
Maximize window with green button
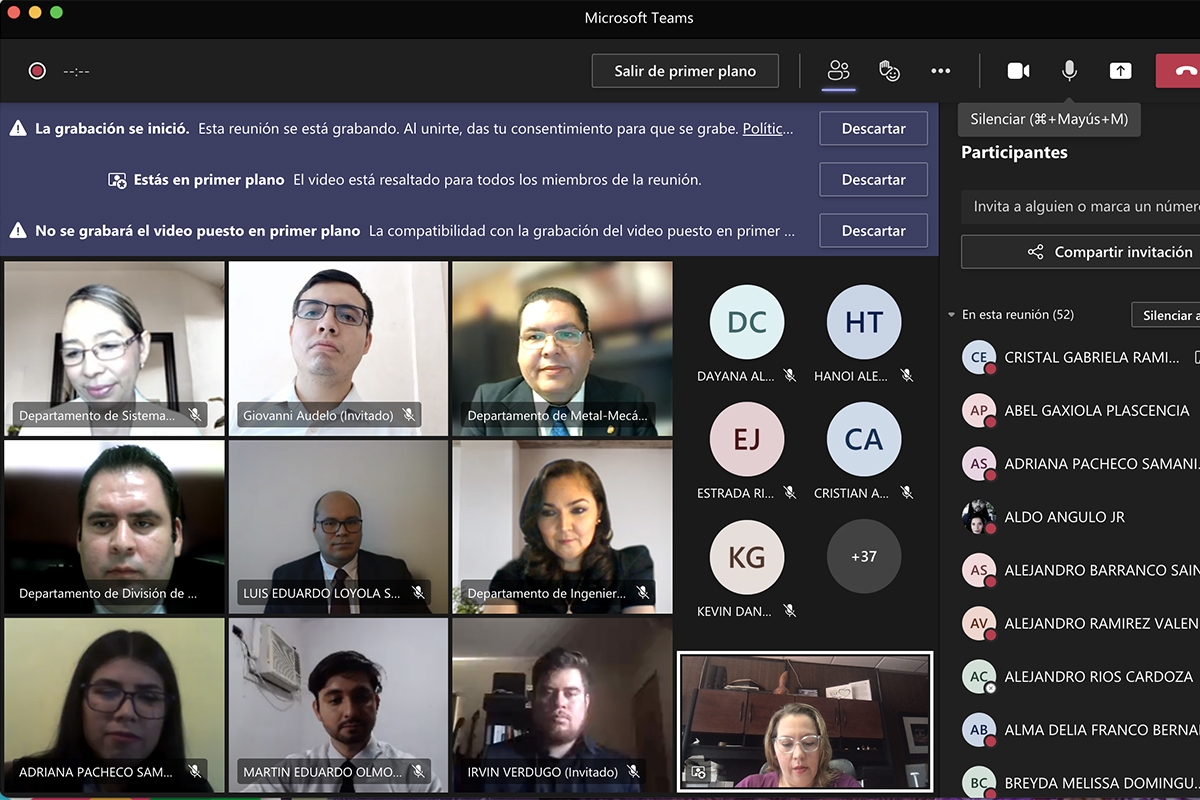click(x=56, y=12)
